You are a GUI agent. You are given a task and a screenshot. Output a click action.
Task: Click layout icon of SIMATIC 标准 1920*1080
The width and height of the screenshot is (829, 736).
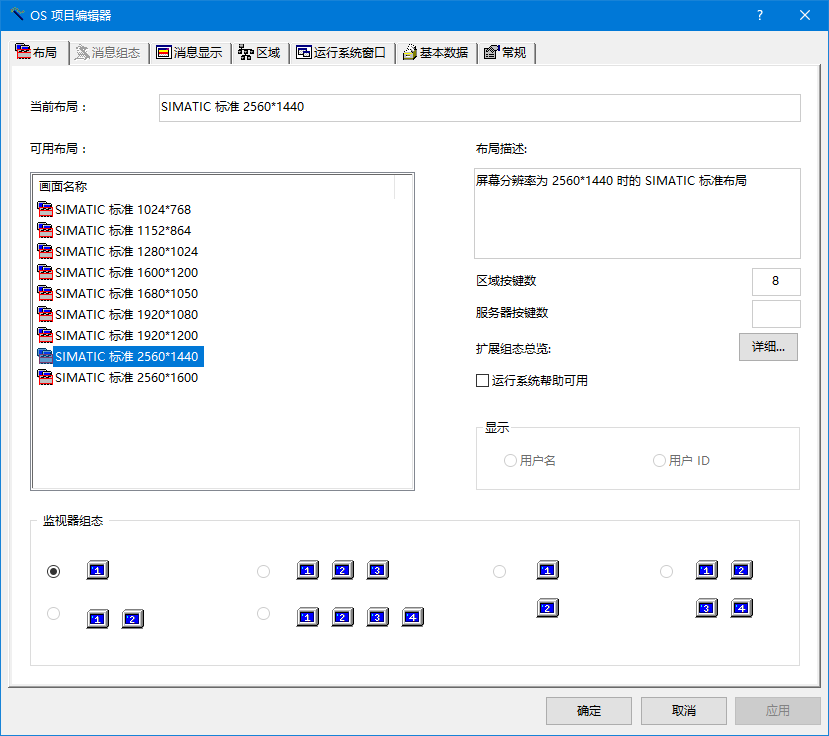tap(45, 315)
